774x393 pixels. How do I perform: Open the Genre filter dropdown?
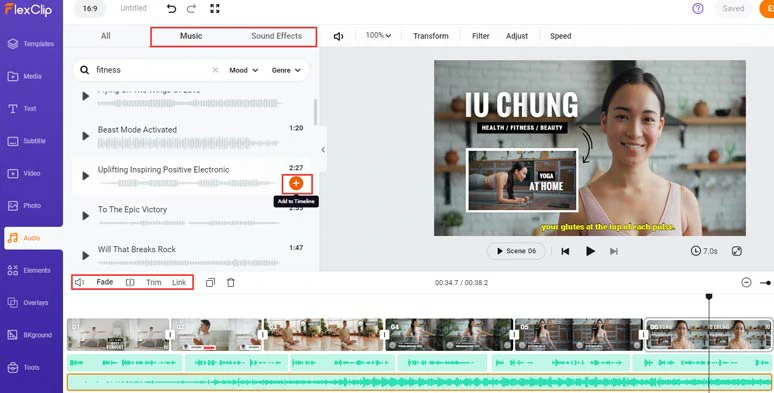tap(286, 70)
